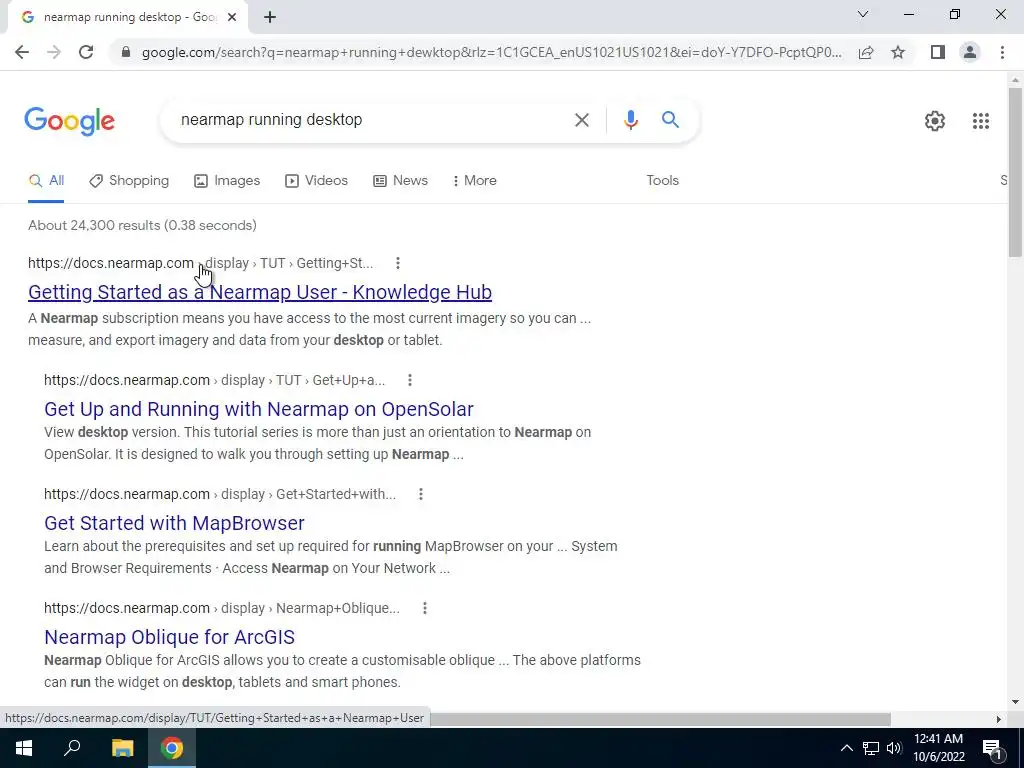Click the share page icon in address bar
1024x768 pixels.
tap(866, 52)
